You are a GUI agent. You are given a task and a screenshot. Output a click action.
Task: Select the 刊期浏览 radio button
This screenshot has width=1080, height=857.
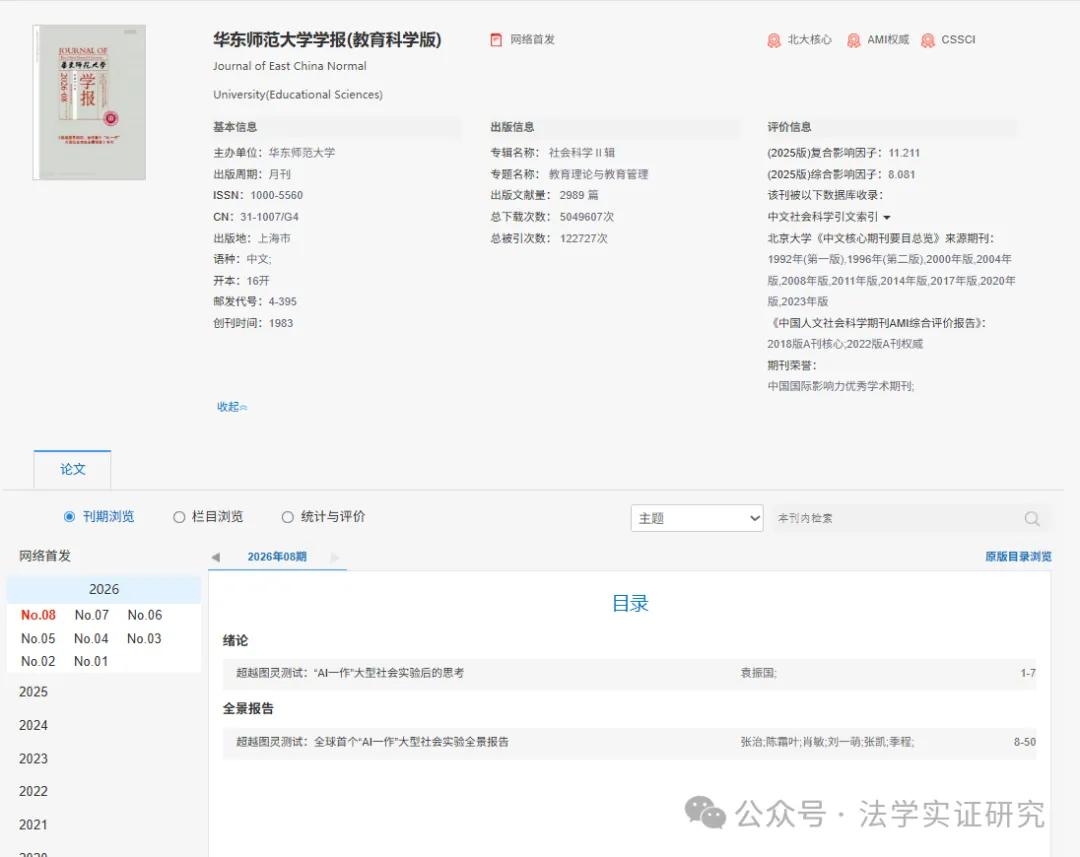point(70,517)
